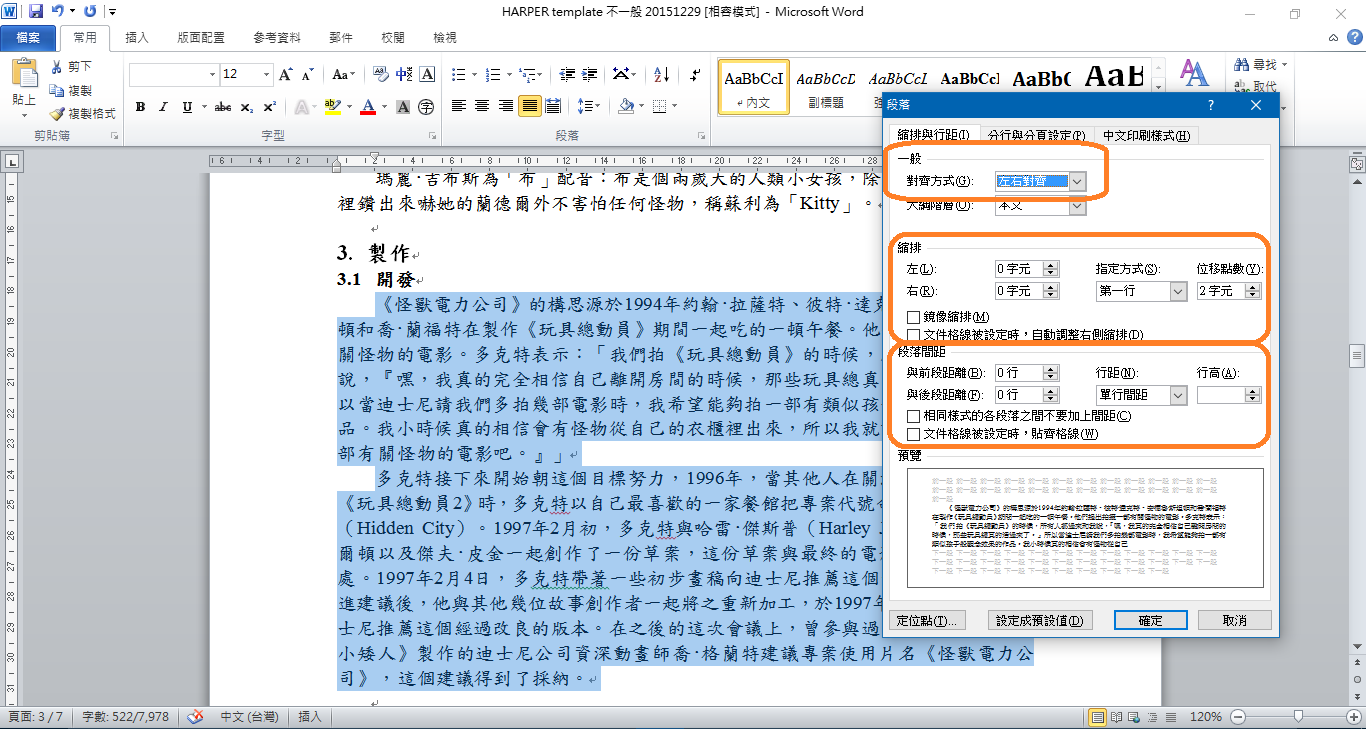This screenshot has width=1366, height=729.
Task: Click the Bullets list icon
Action: [x=458, y=74]
